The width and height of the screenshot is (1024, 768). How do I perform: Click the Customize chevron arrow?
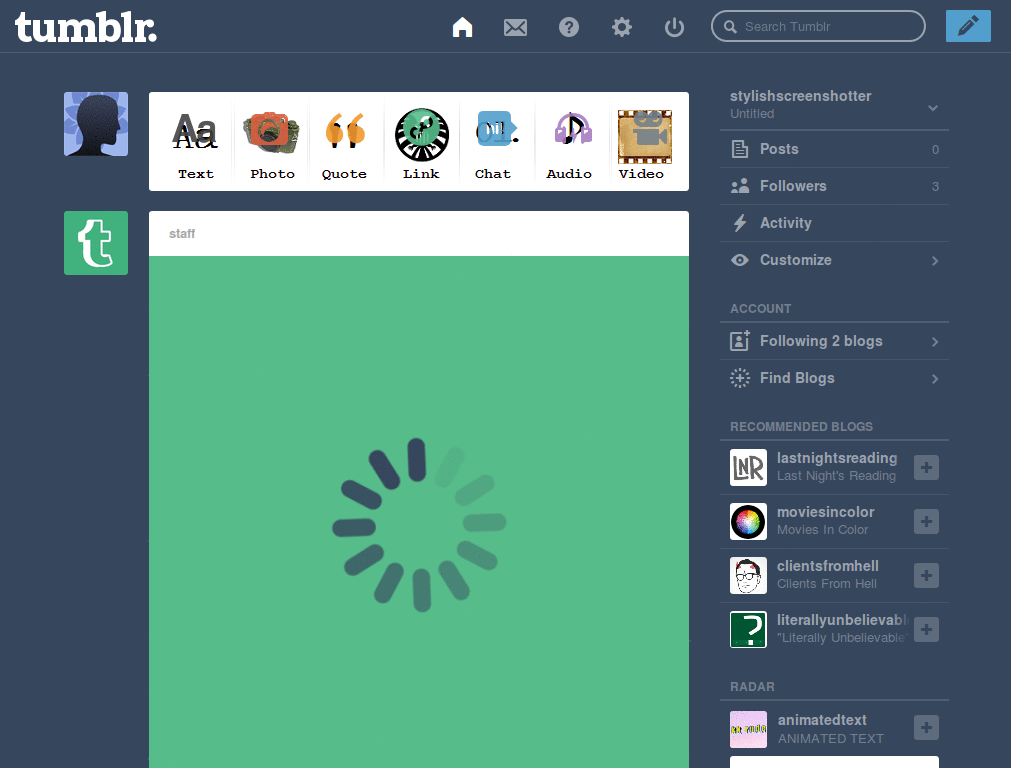[935, 261]
